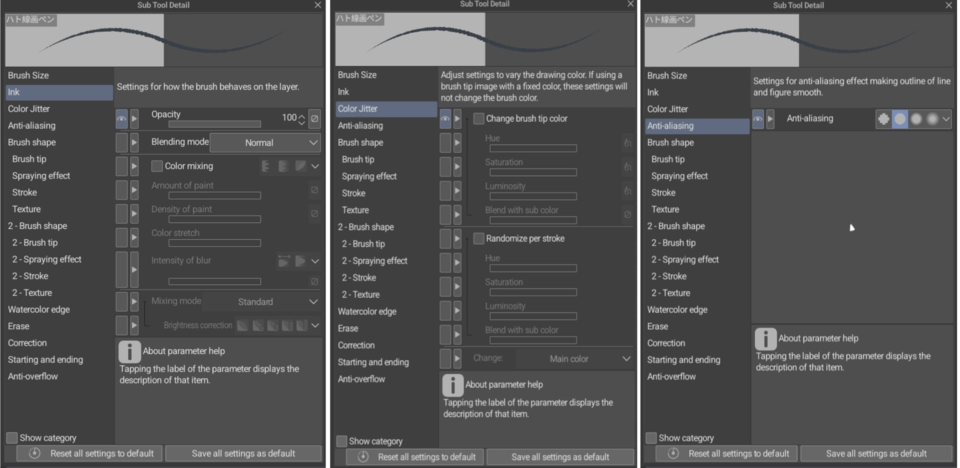Click the Amount of paint dynamics icon
Screen dimensions: 960x468
(x=314, y=190)
